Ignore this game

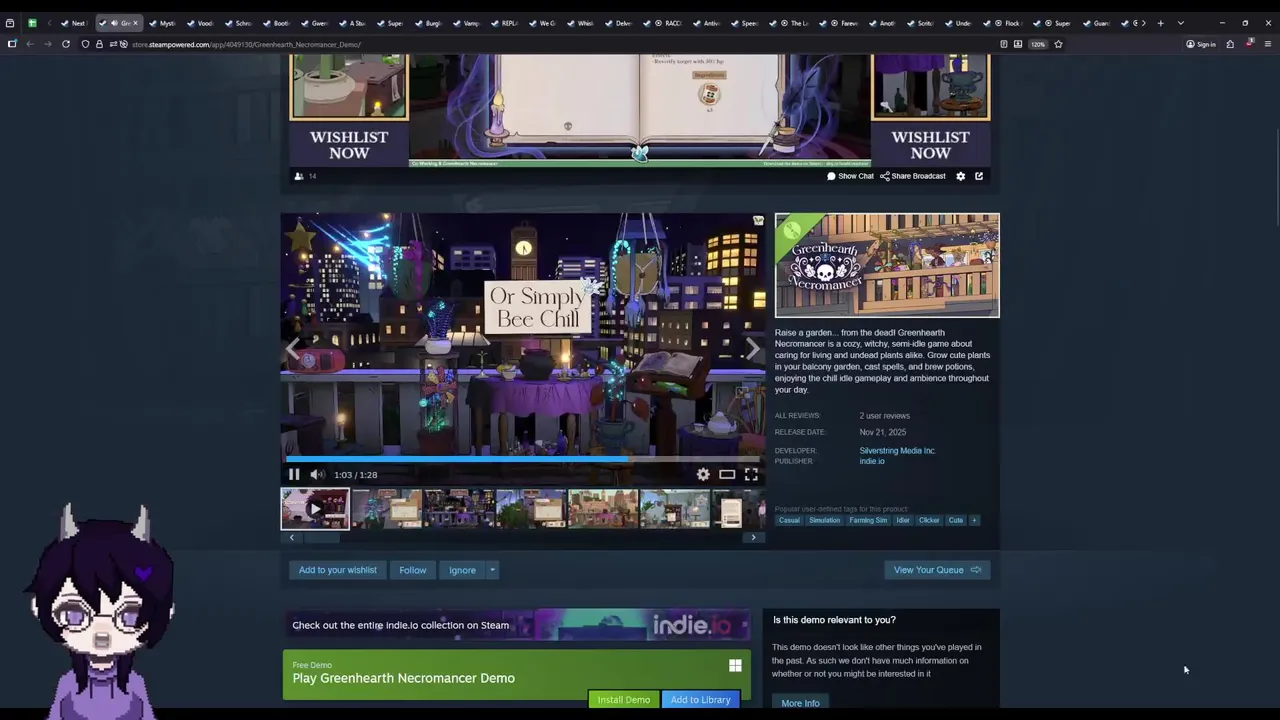[462, 570]
